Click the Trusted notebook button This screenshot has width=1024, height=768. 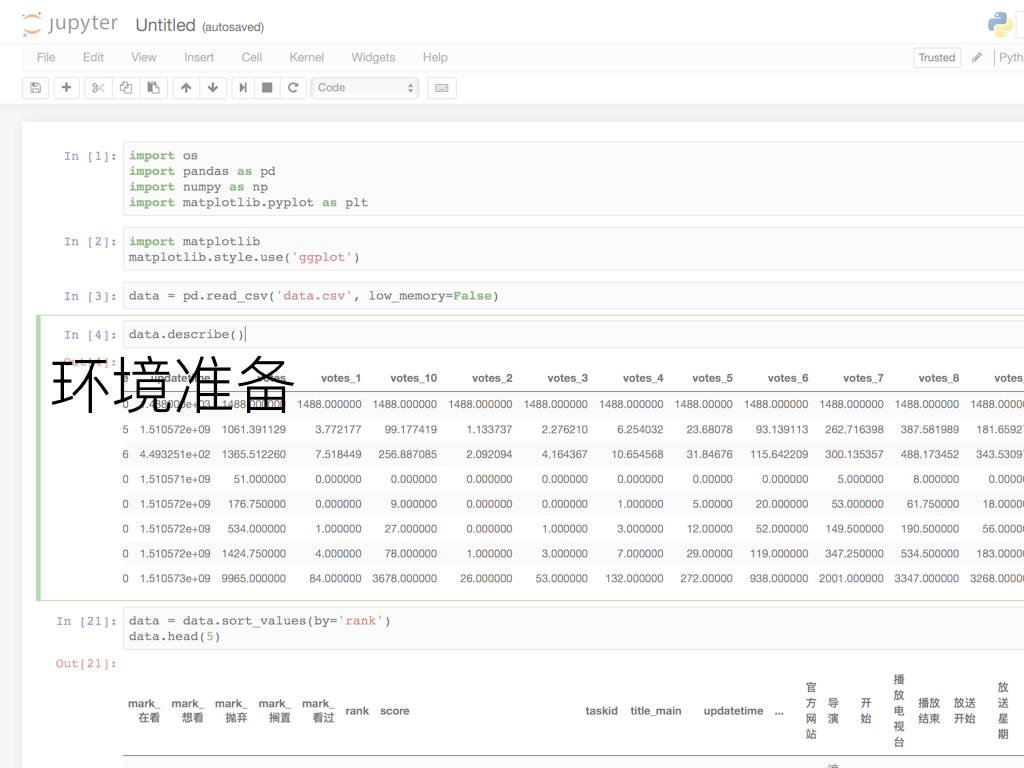coord(937,58)
